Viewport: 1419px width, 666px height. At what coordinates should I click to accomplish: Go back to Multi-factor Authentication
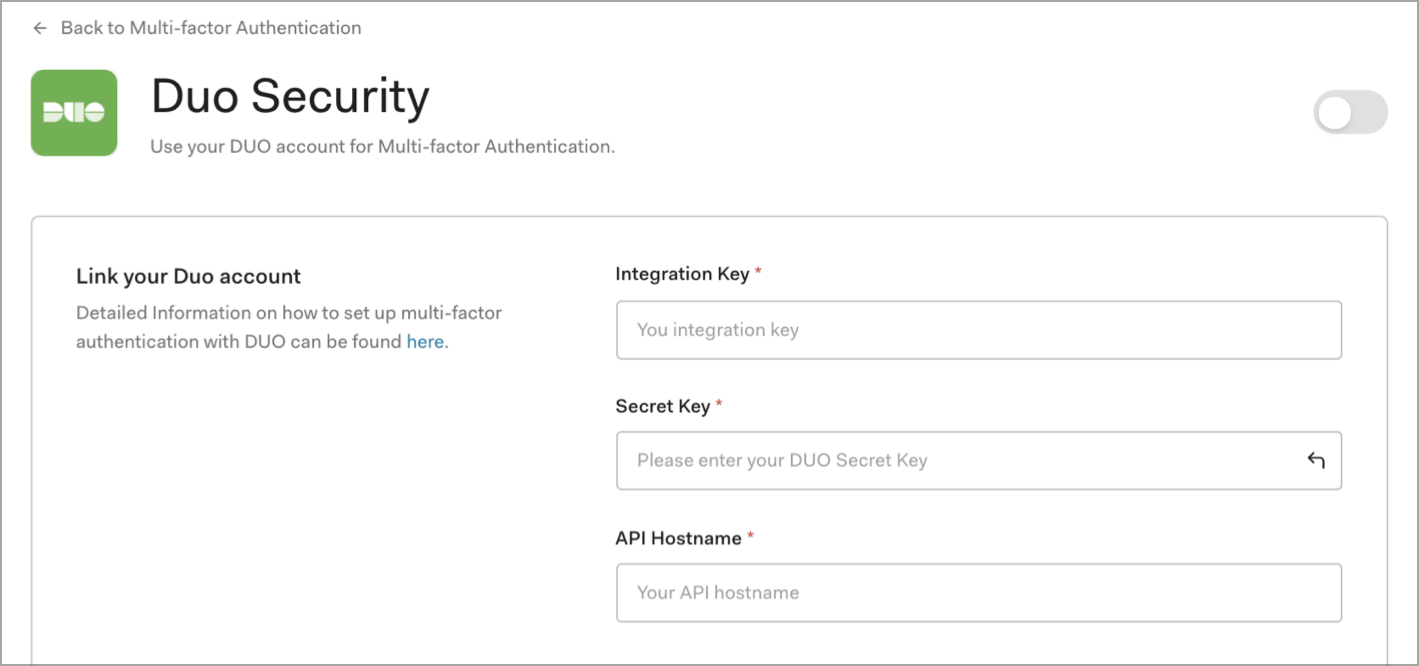(x=211, y=28)
